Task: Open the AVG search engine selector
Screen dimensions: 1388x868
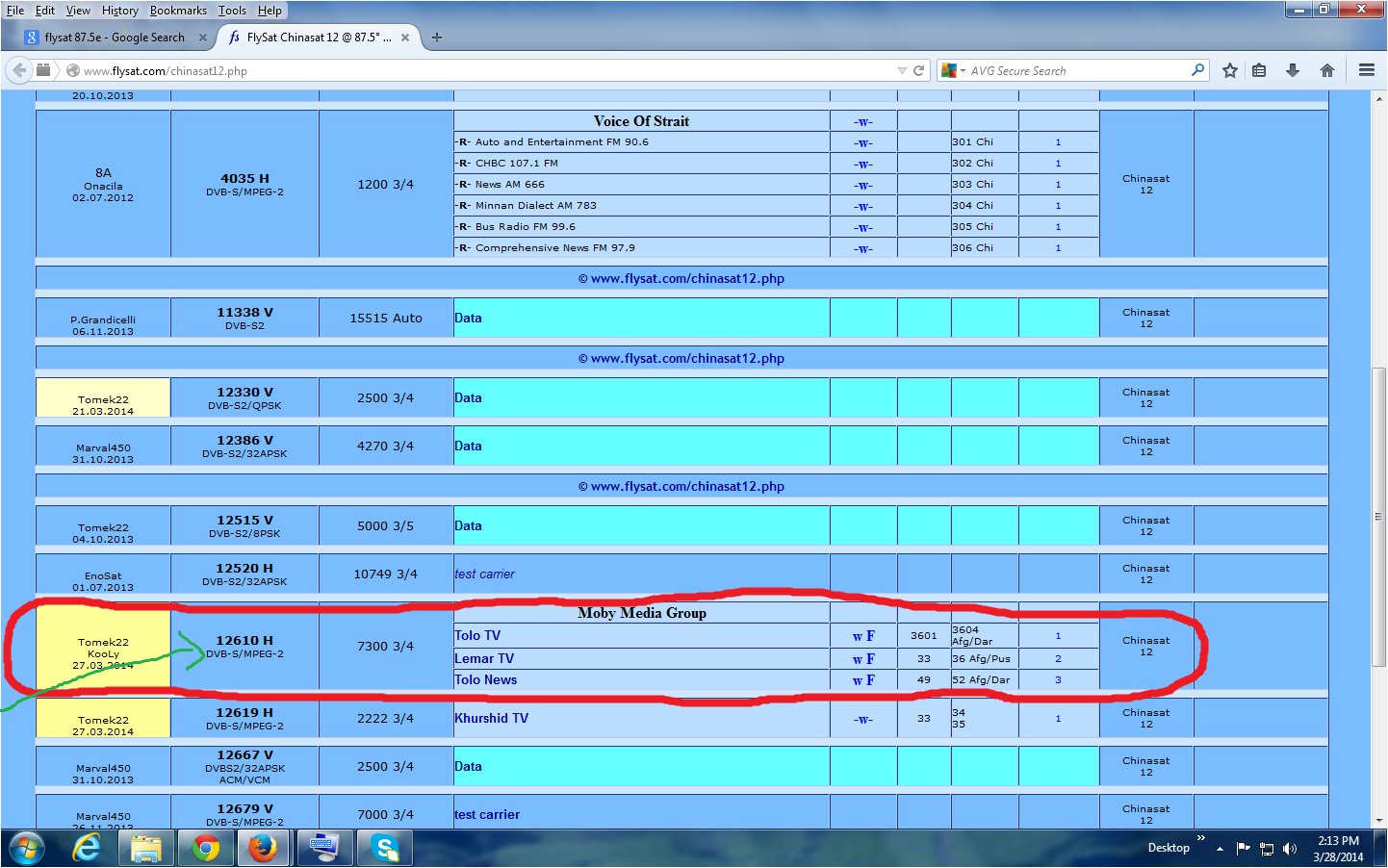Action: [953, 70]
